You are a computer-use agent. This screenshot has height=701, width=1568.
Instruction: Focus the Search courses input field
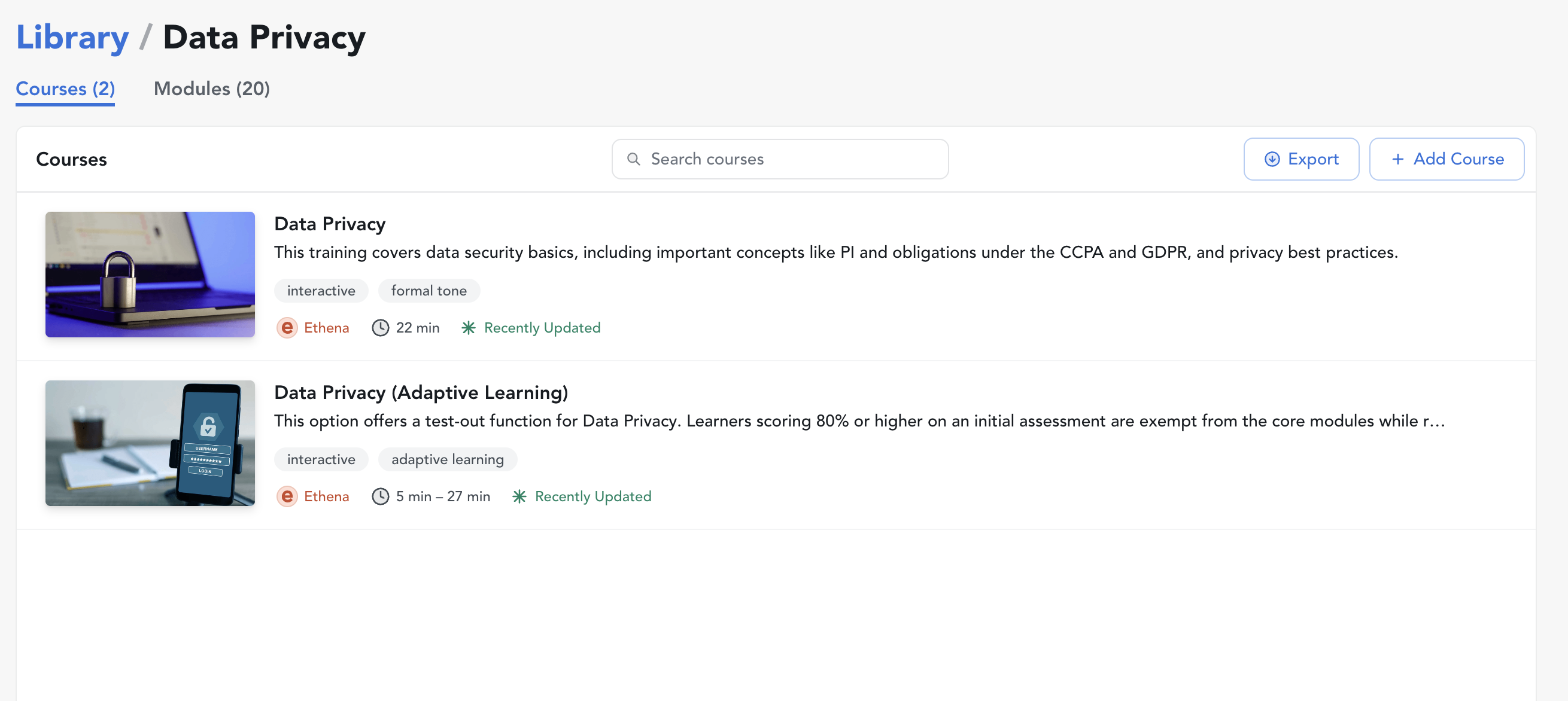(791, 159)
